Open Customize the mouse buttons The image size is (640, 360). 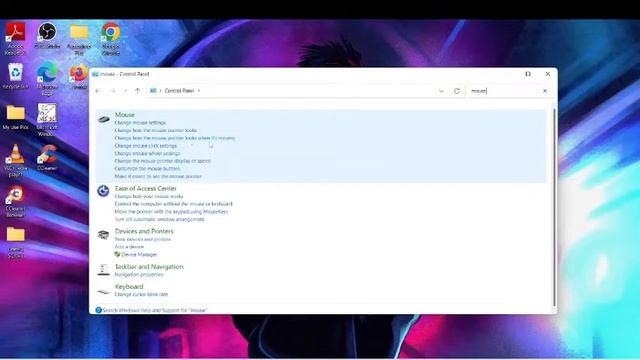tap(147, 169)
